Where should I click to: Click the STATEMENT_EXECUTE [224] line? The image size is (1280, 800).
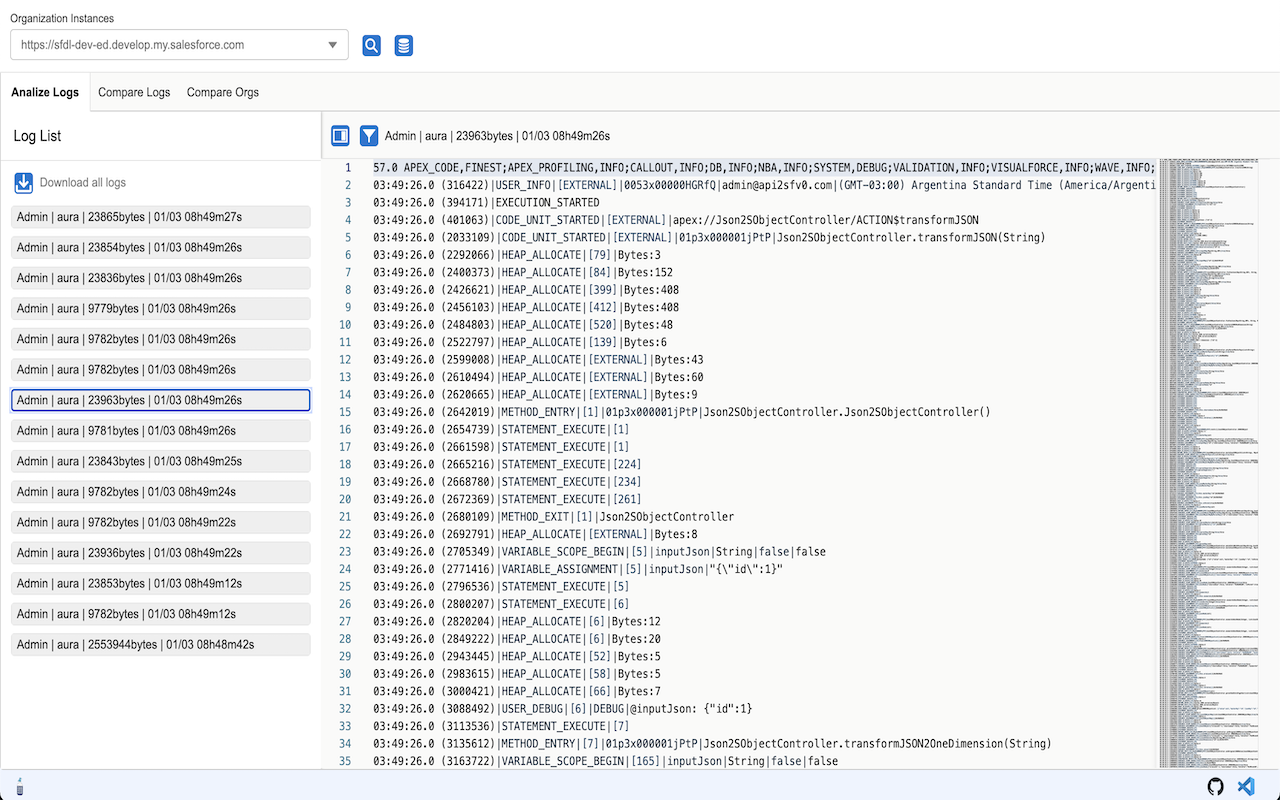pyautogui.click(x=507, y=464)
